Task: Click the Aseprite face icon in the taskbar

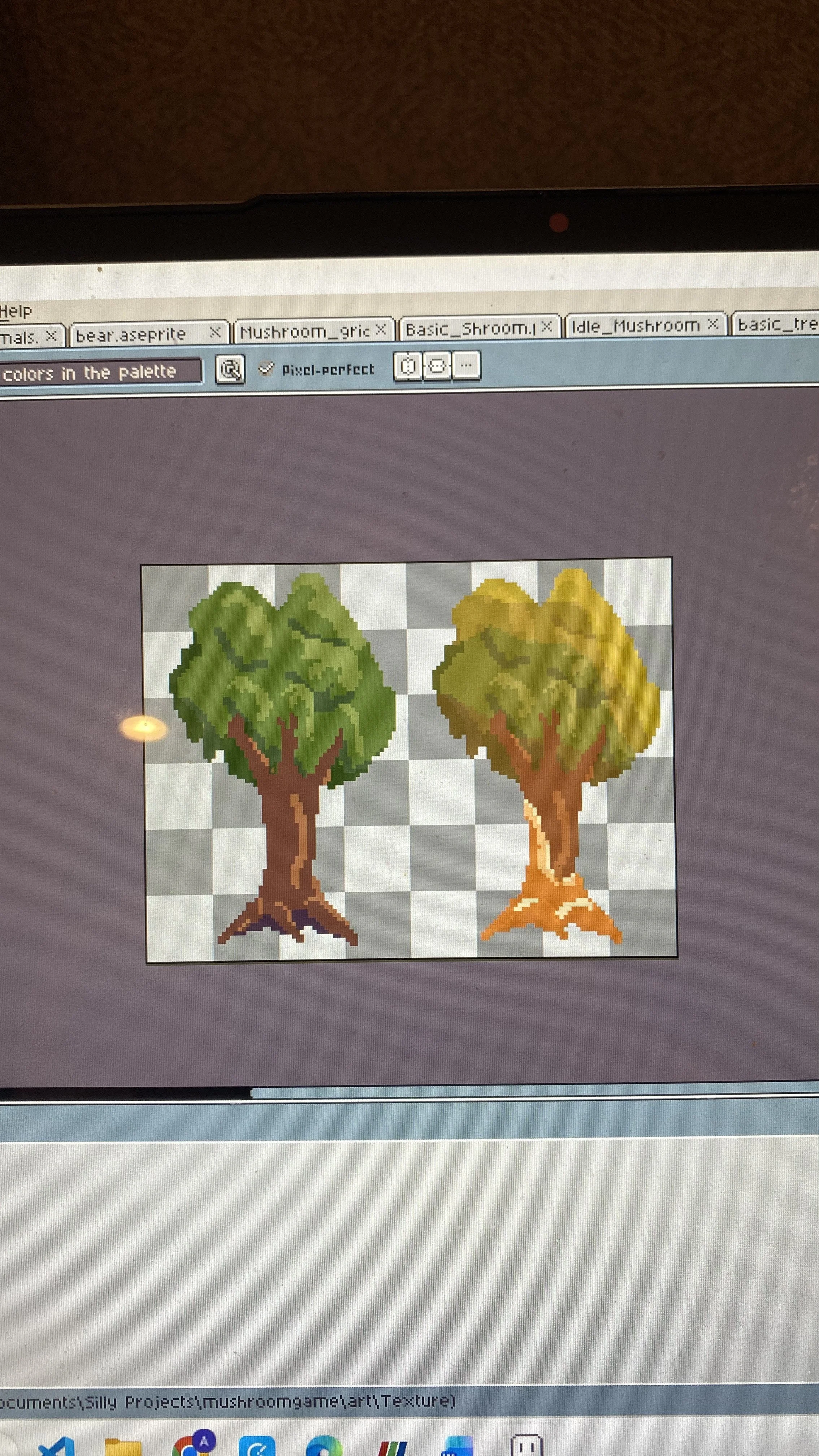Action: click(x=526, y=1445)
